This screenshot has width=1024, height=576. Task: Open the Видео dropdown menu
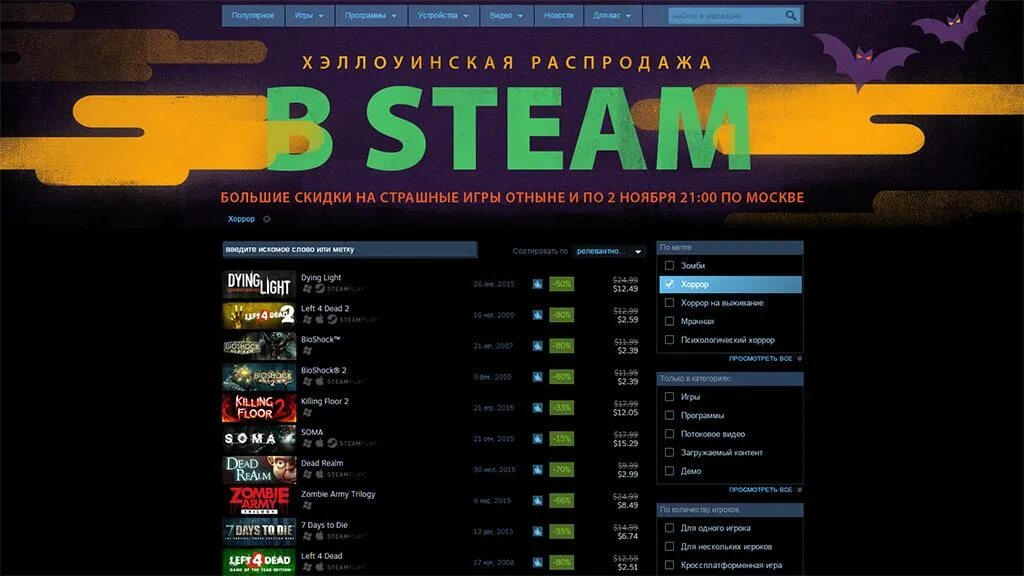coord(507,16)
